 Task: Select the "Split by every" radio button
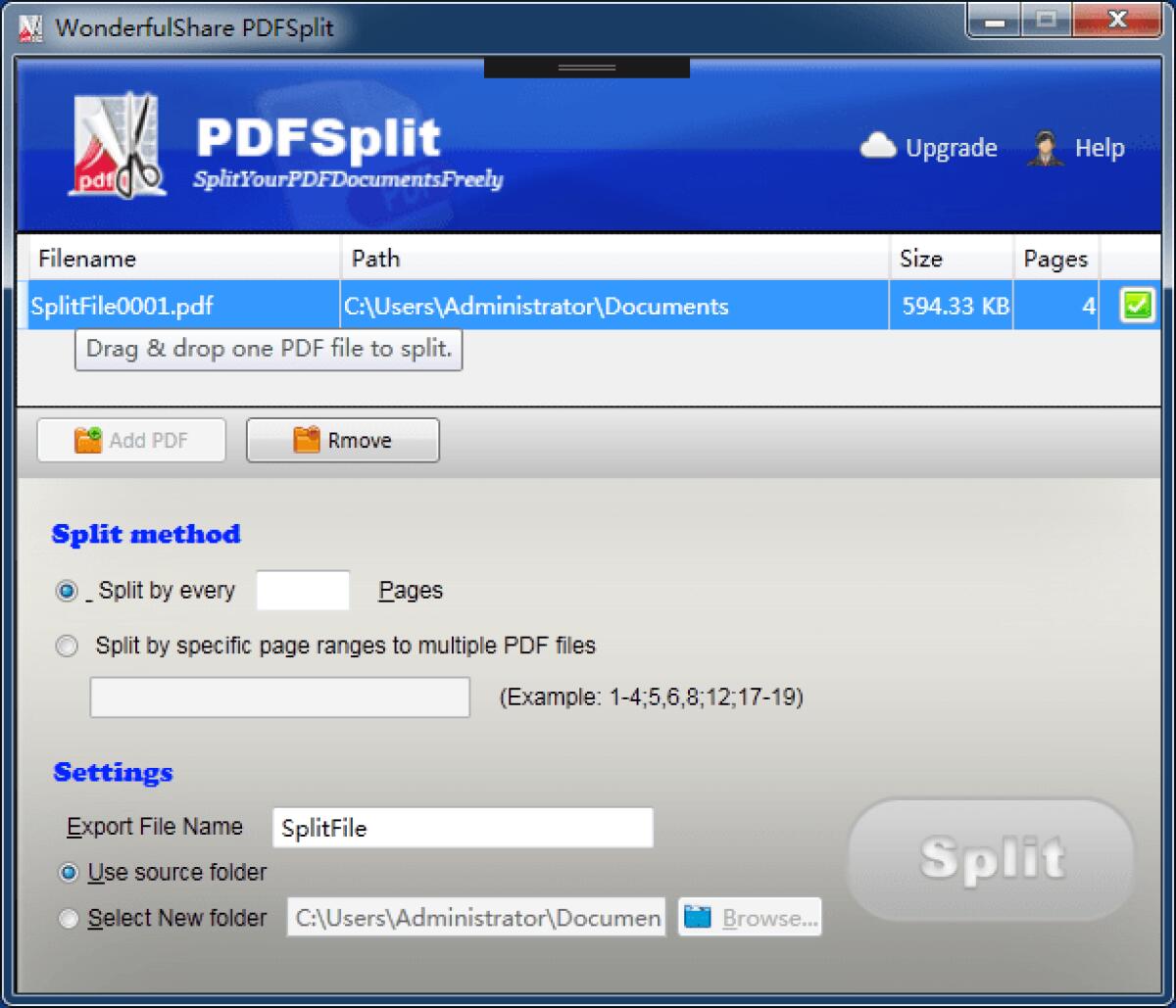66,591
